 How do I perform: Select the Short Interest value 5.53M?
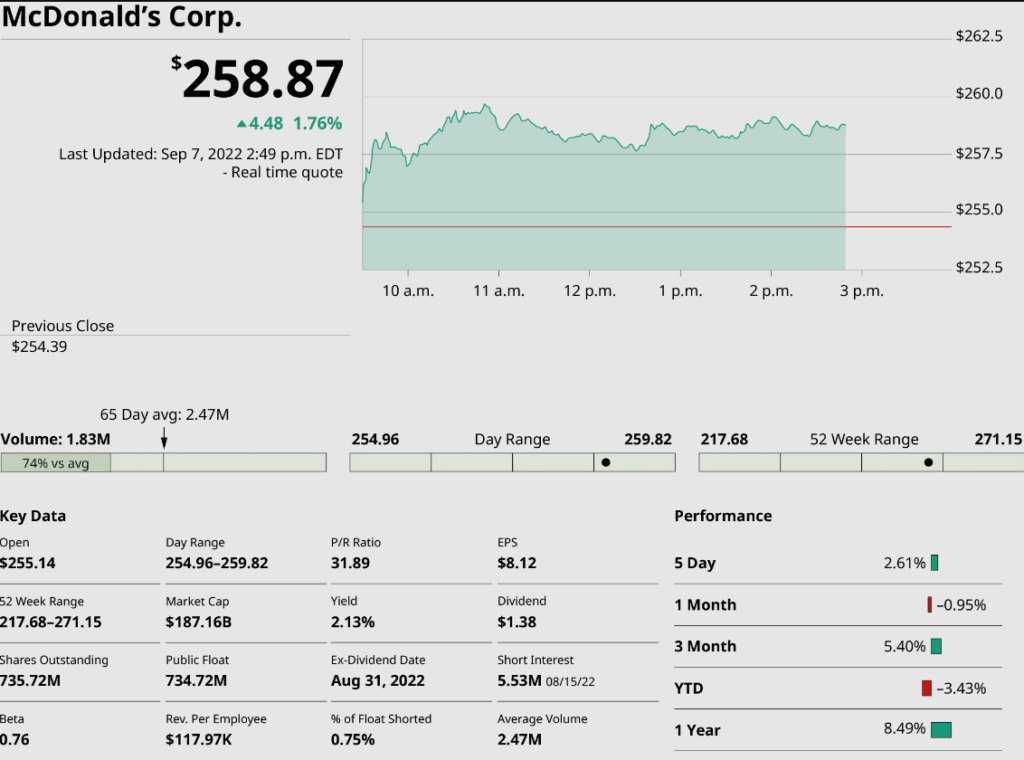[519, 681]
